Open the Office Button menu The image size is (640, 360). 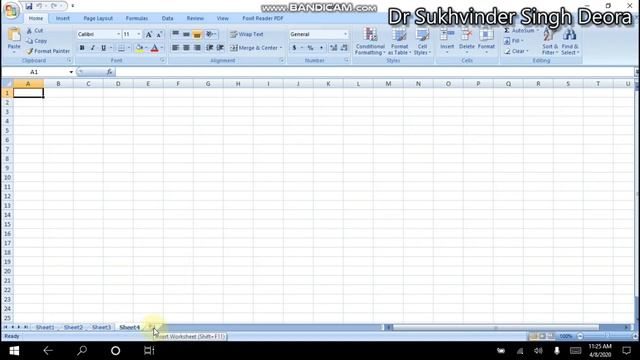pyautogui.click(x=11, y=11)
